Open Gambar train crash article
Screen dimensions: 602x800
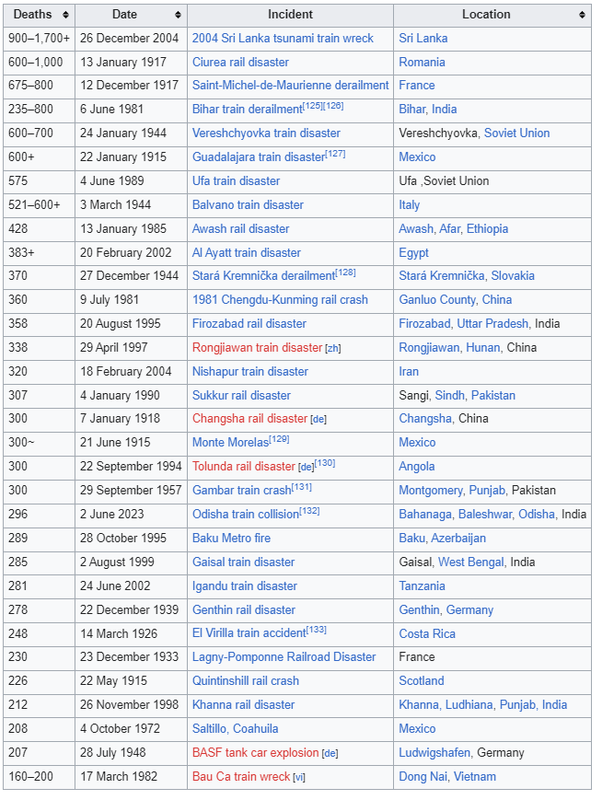(x=241, y=491)
